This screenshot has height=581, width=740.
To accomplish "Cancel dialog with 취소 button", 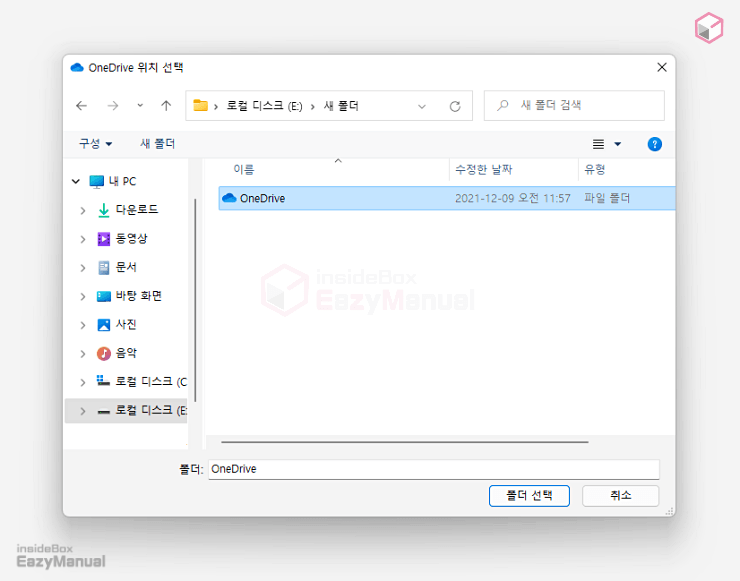I will click(620, 496).
